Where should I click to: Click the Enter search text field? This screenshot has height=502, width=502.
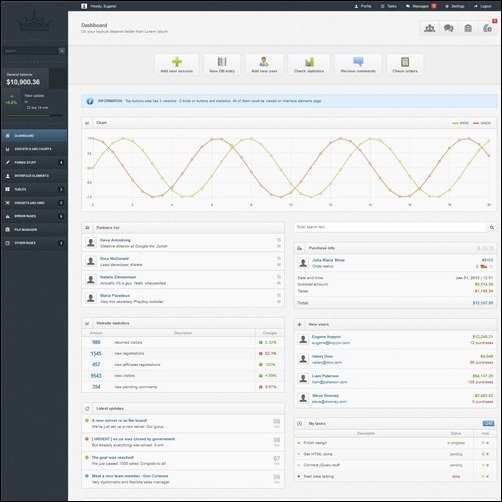pyautogui.click(x=390, y=227)
